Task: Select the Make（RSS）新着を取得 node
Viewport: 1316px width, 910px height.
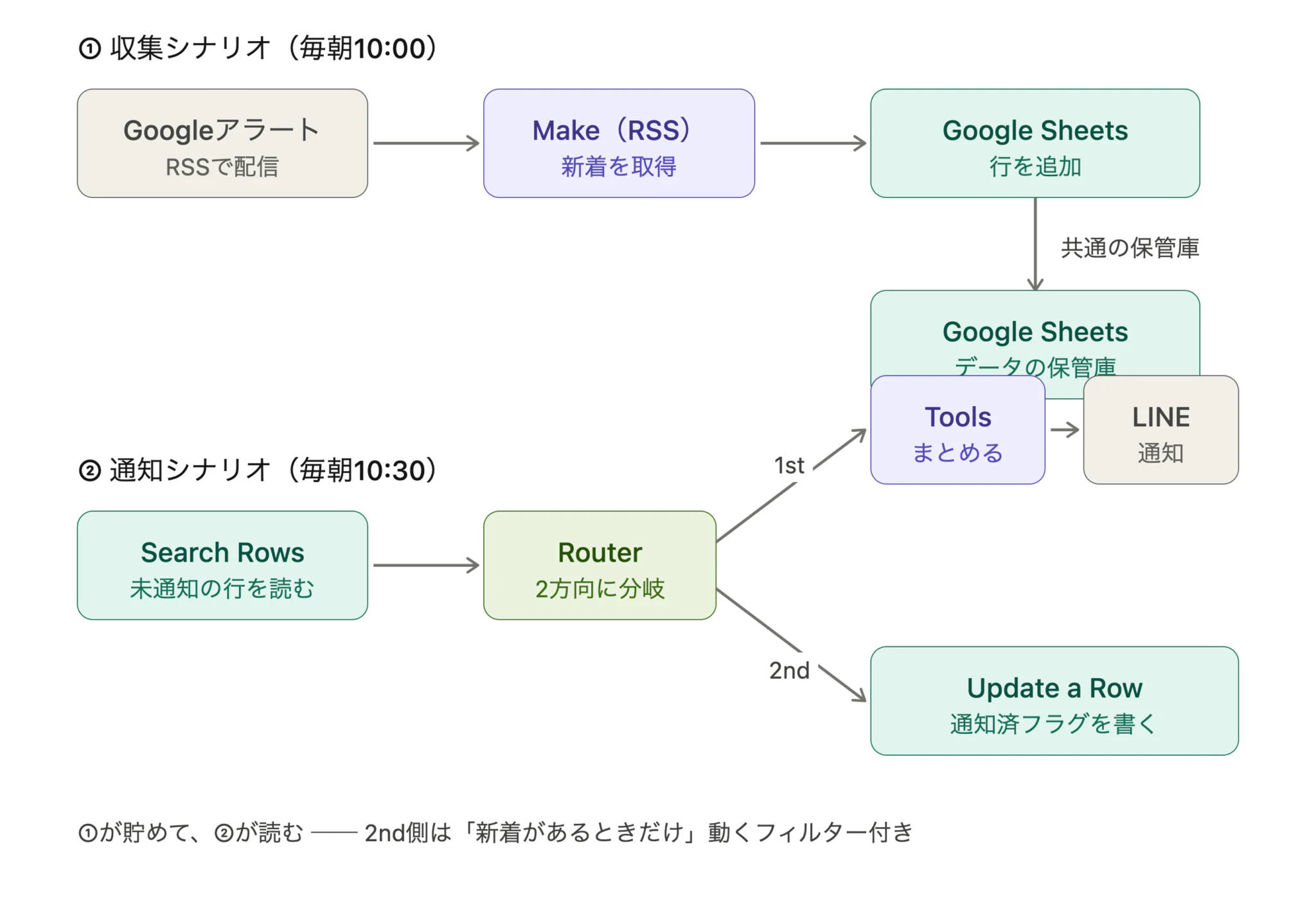Action: (x=619, y=143)
